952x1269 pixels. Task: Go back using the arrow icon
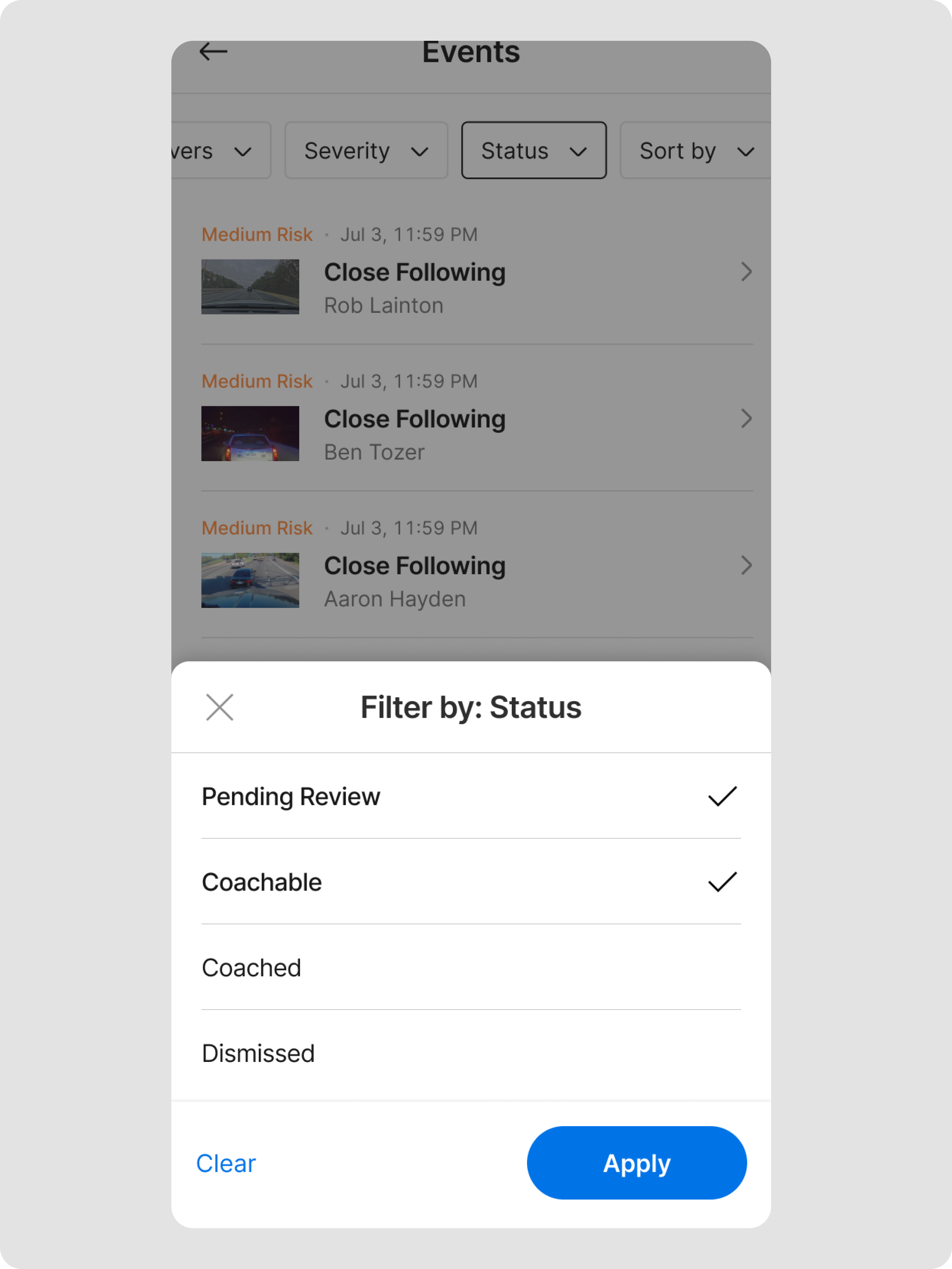[x=213, y=52]
